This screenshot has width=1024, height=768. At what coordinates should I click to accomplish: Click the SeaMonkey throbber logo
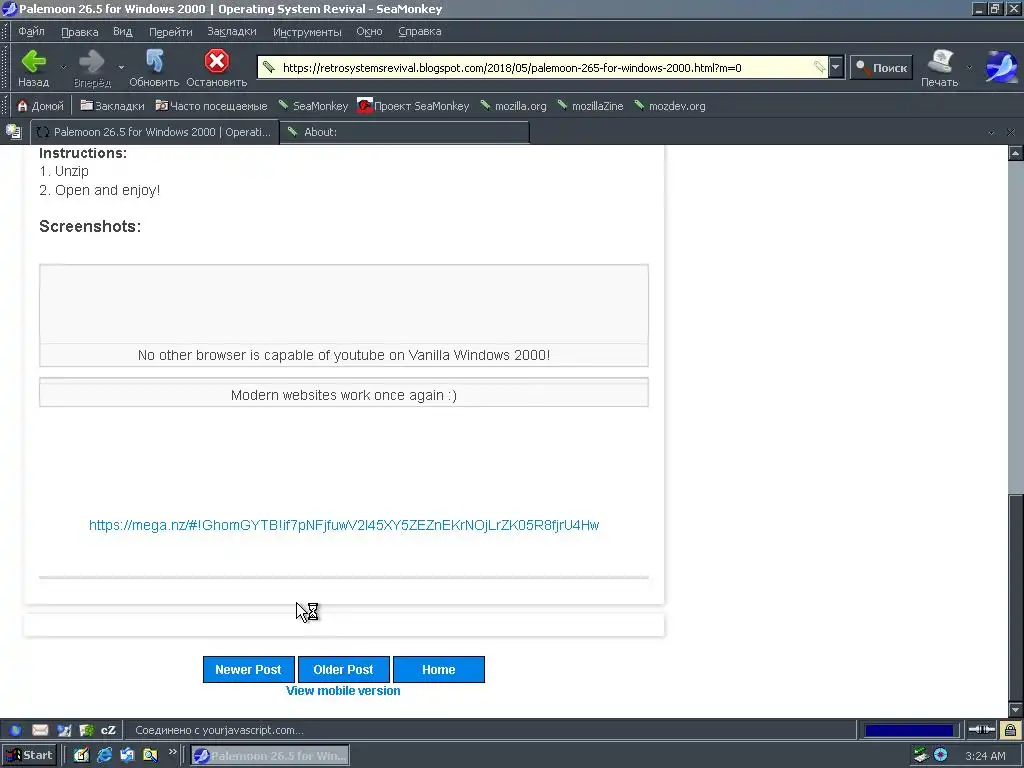point(1000,67)
